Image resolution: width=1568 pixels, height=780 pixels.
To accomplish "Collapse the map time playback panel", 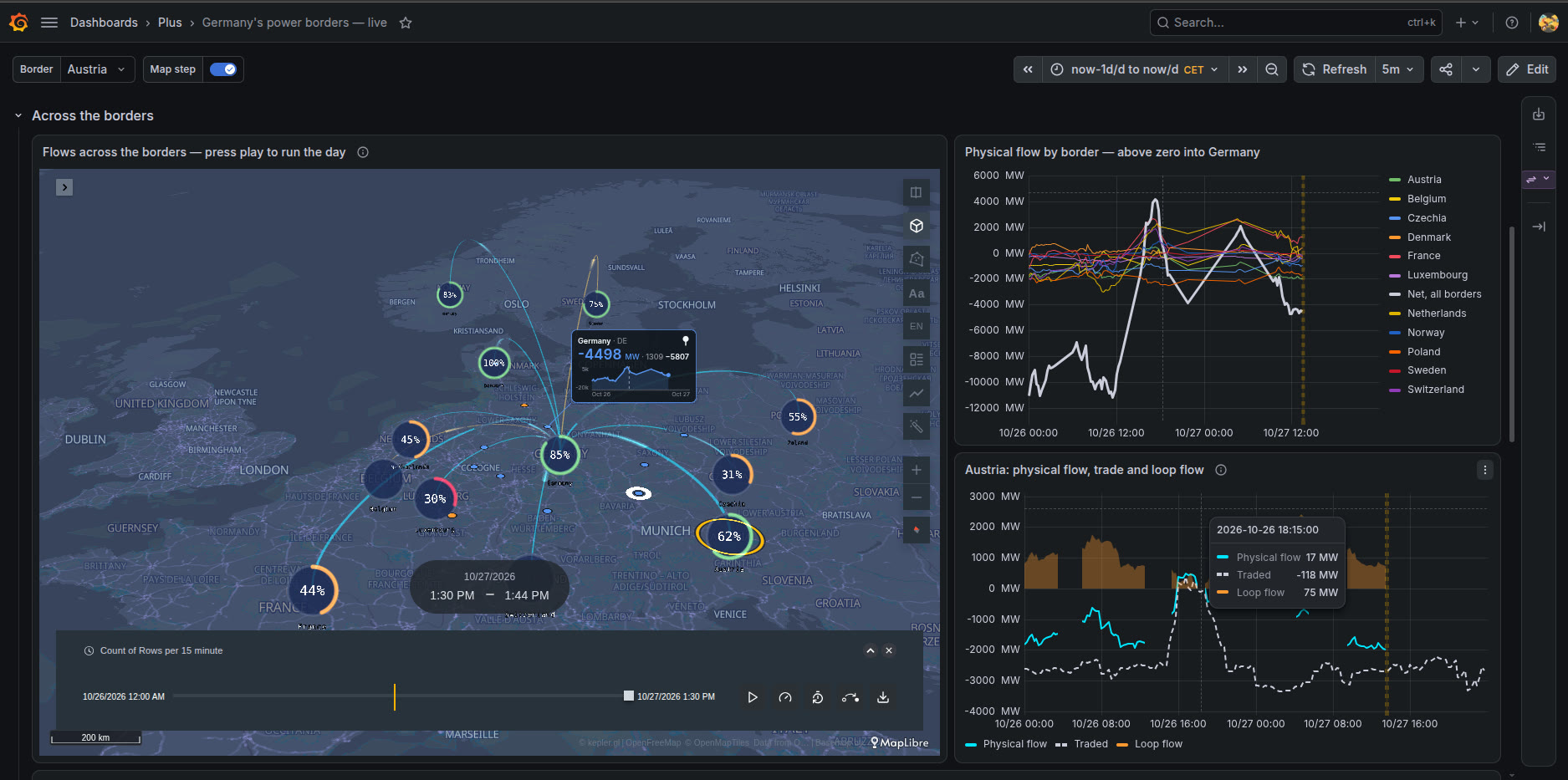I will coord(871,650).
